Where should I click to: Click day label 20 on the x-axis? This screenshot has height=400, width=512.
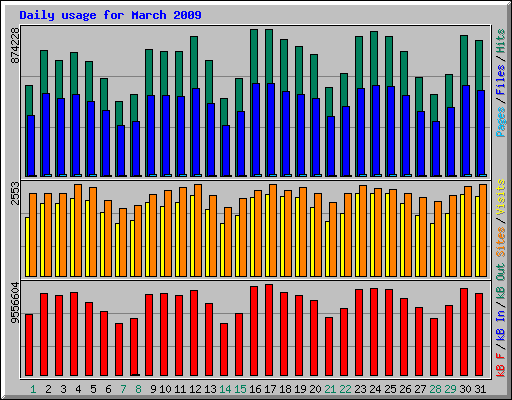[315, 389]
